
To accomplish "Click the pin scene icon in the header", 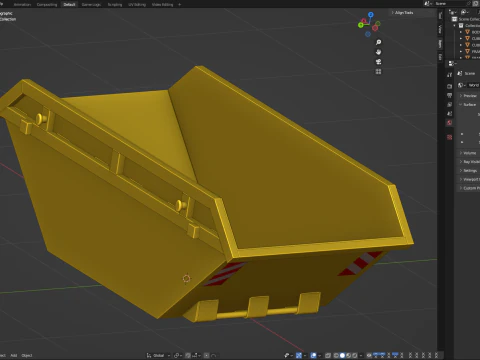I will 469,3.
